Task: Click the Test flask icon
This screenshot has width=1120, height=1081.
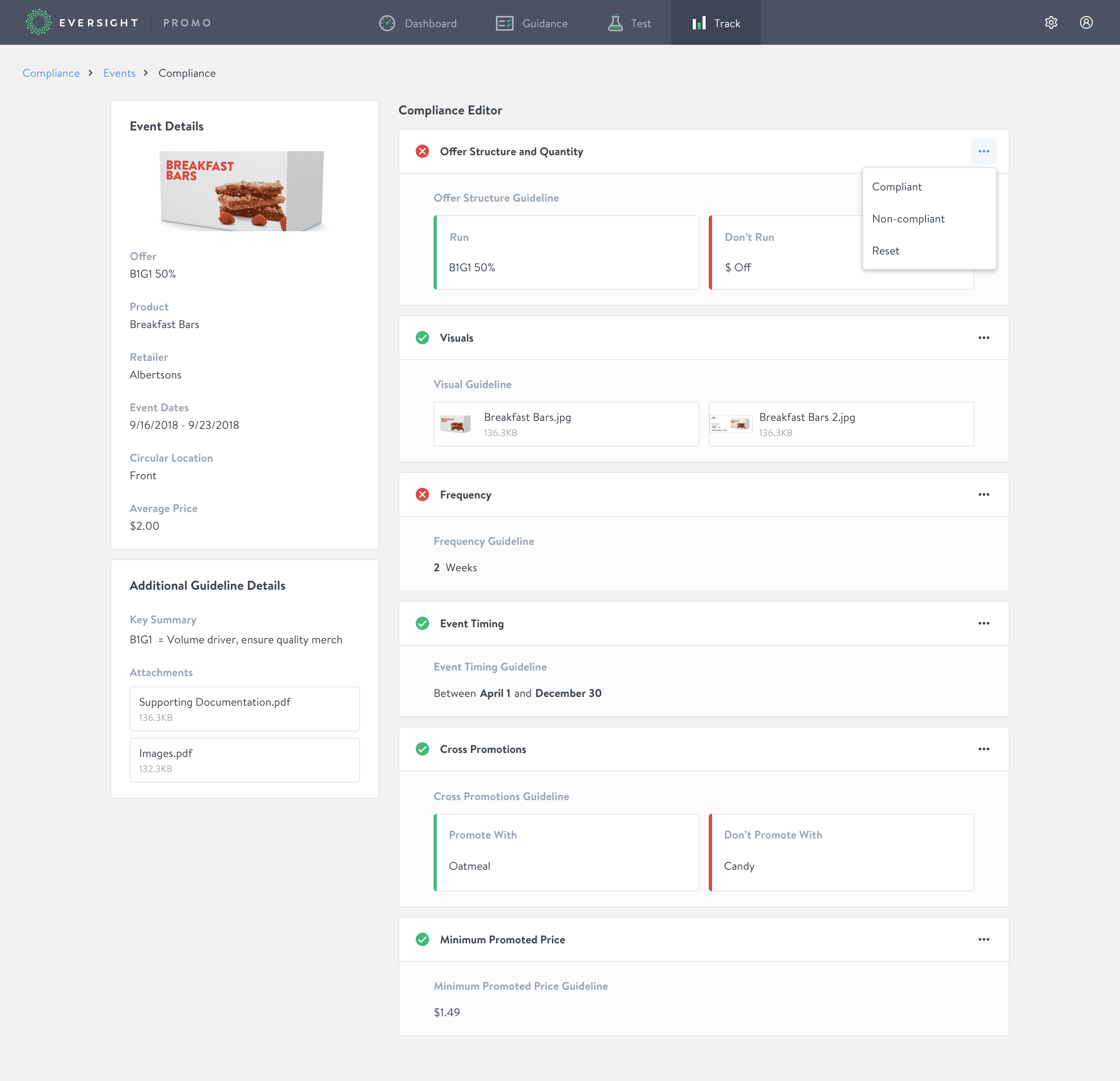Action: coord(616,23)
